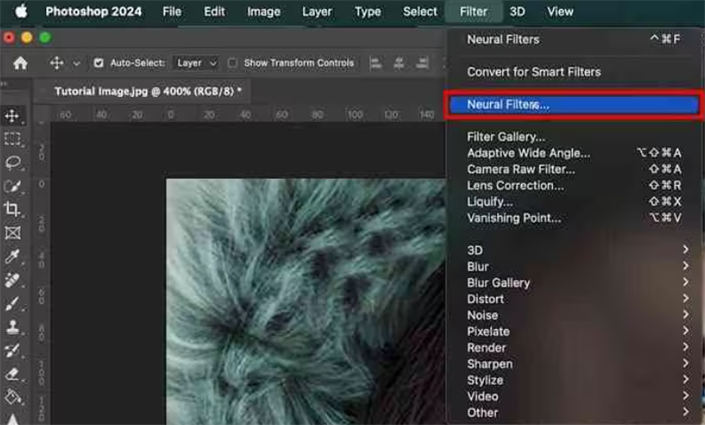Select the History Brush tool

(12, 350)
